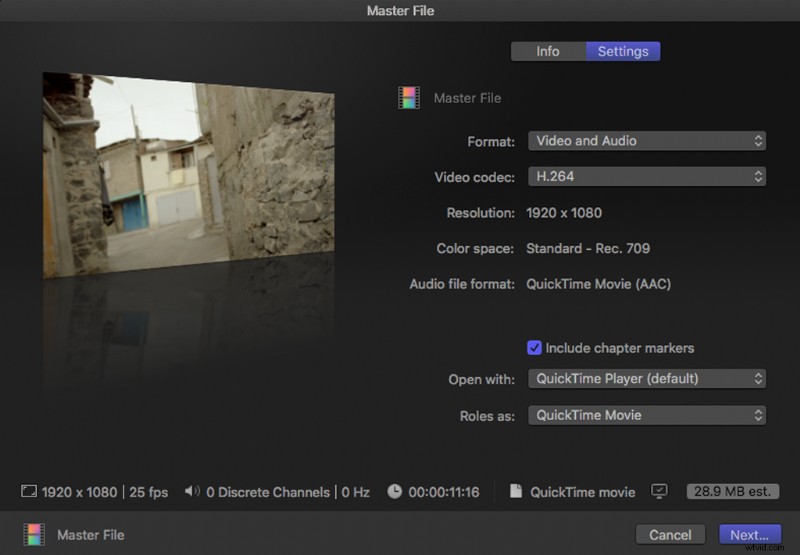Click the resolution value 1920 x 1080 in settings
Viewport: 800px width, 555px height.
[x=564, y=213]
